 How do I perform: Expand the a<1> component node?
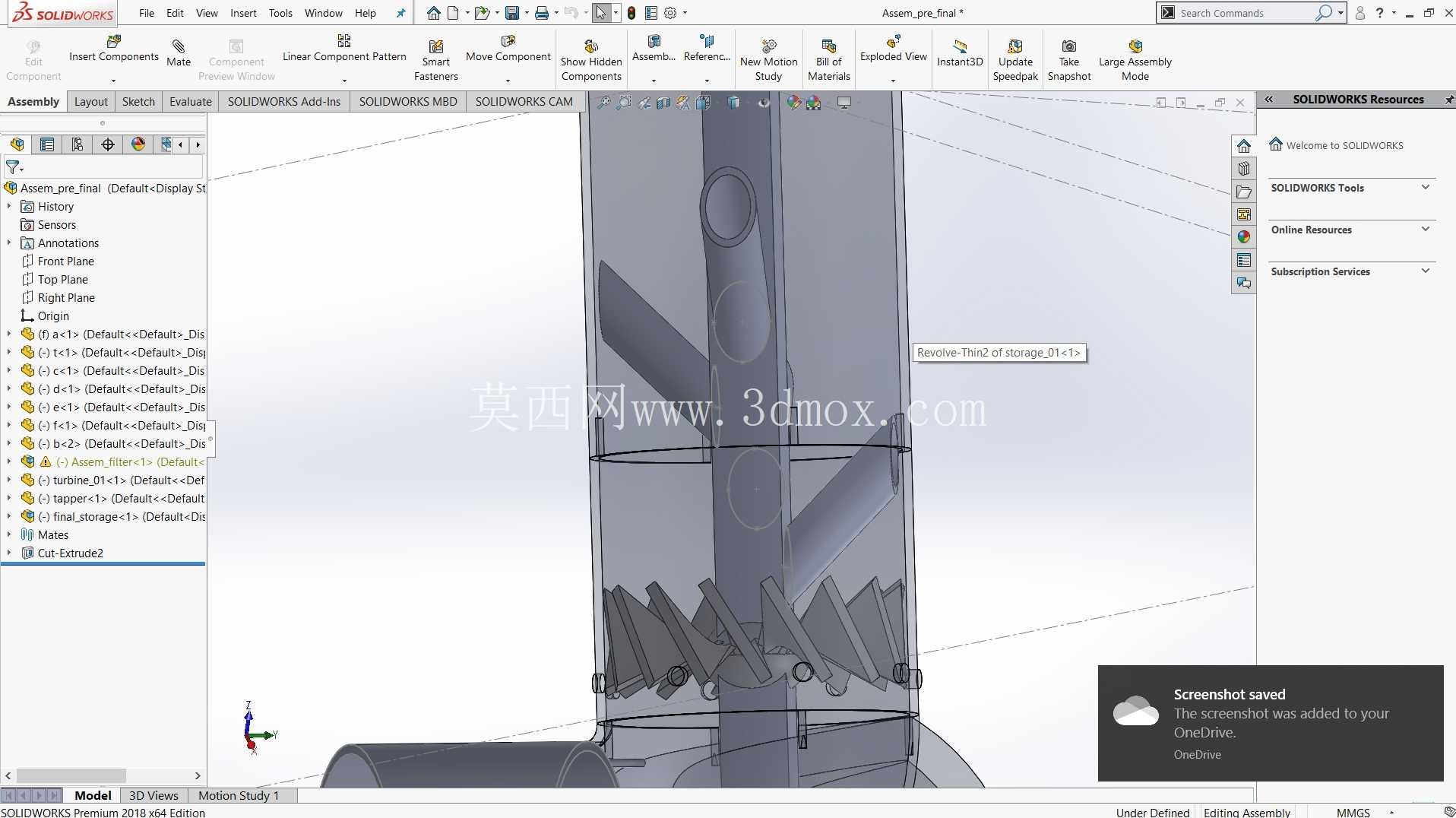pyautogui.click(x=9, y=334)
